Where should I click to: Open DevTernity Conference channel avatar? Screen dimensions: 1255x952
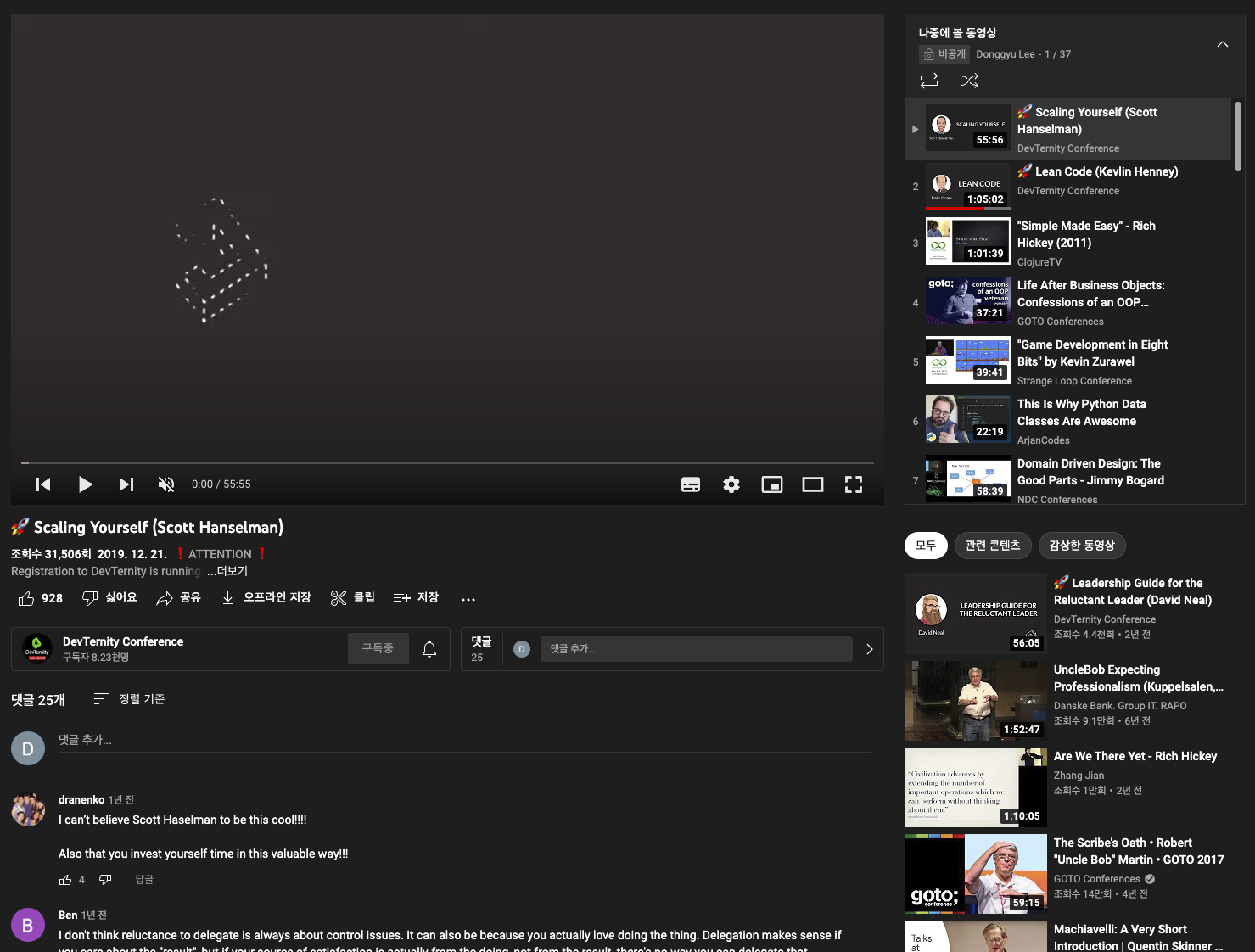pos(37,649)
